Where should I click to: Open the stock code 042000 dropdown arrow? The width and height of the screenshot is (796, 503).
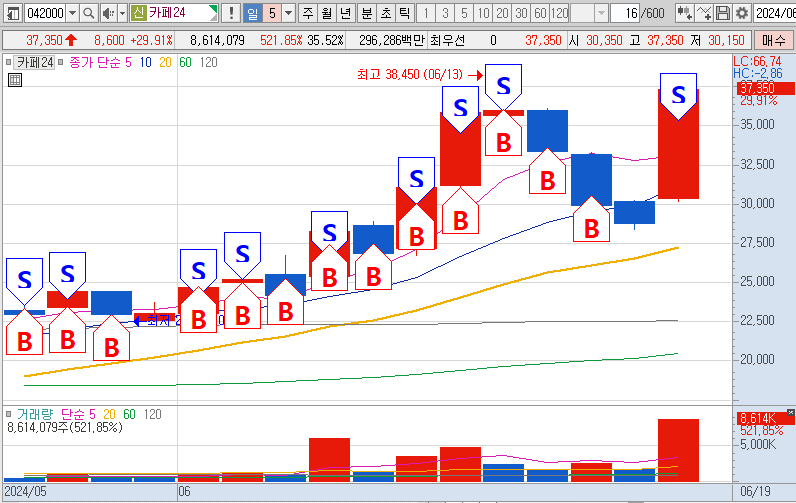coord(73,13)
